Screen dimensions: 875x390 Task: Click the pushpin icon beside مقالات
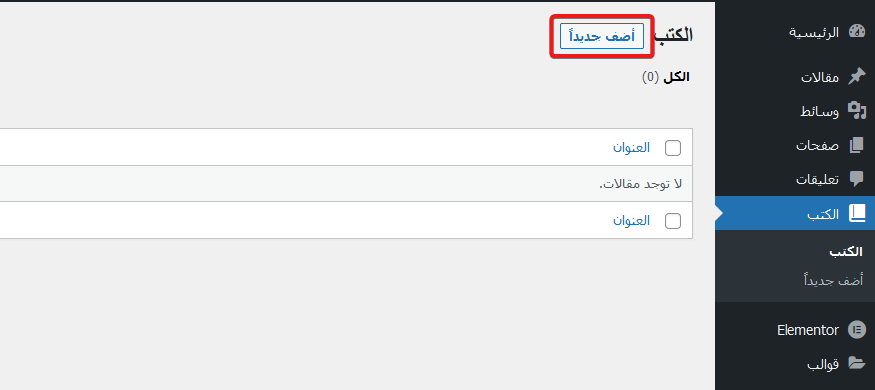tap(857, 77)
